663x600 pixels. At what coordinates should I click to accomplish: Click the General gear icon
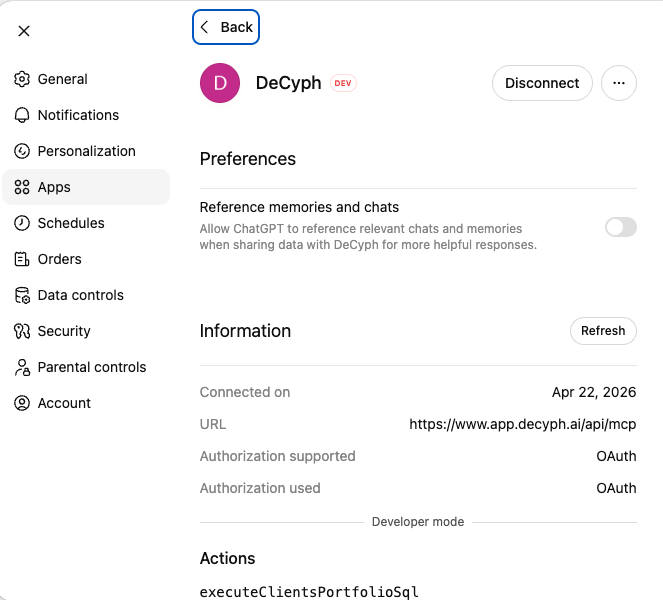pyautogui.click(x=22, y=79)
